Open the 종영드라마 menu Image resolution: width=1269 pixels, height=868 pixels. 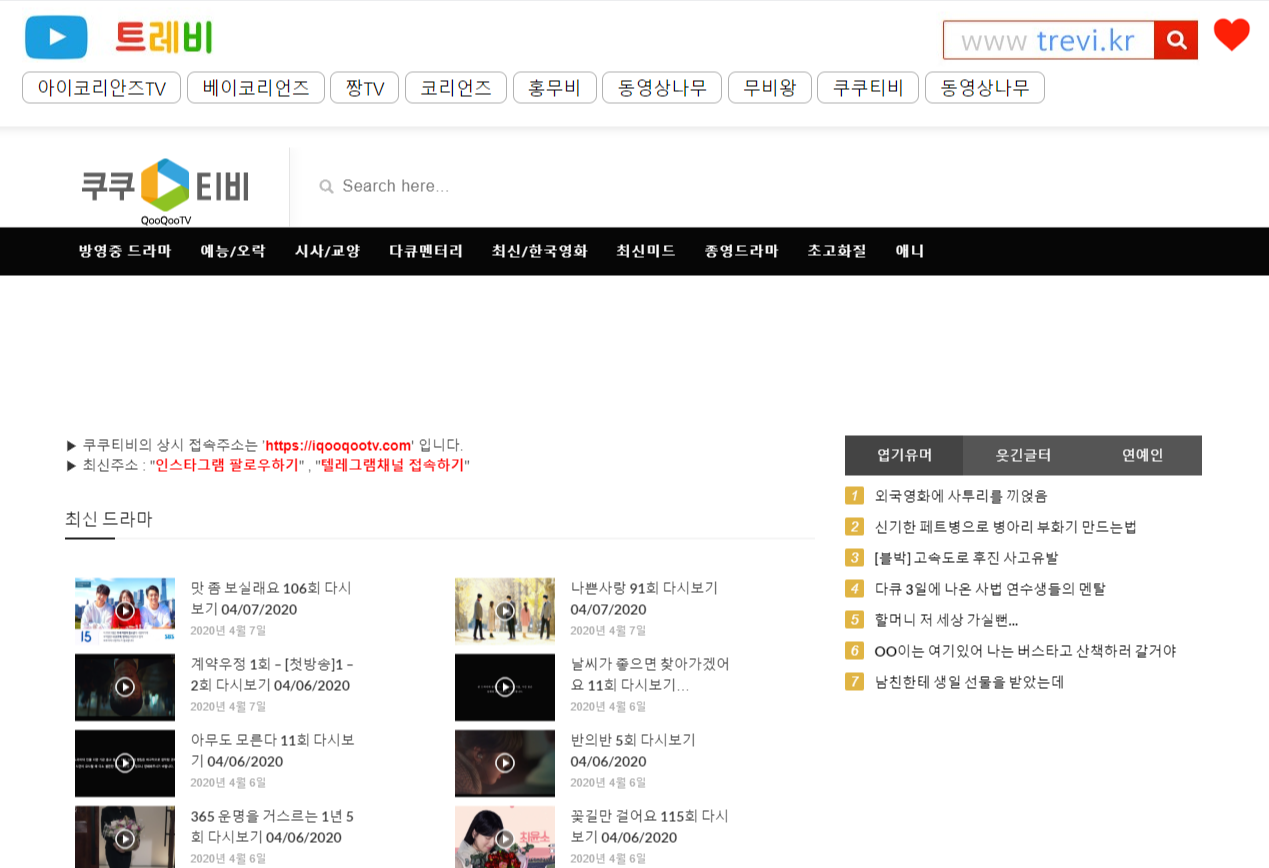(x=741, y=251)
